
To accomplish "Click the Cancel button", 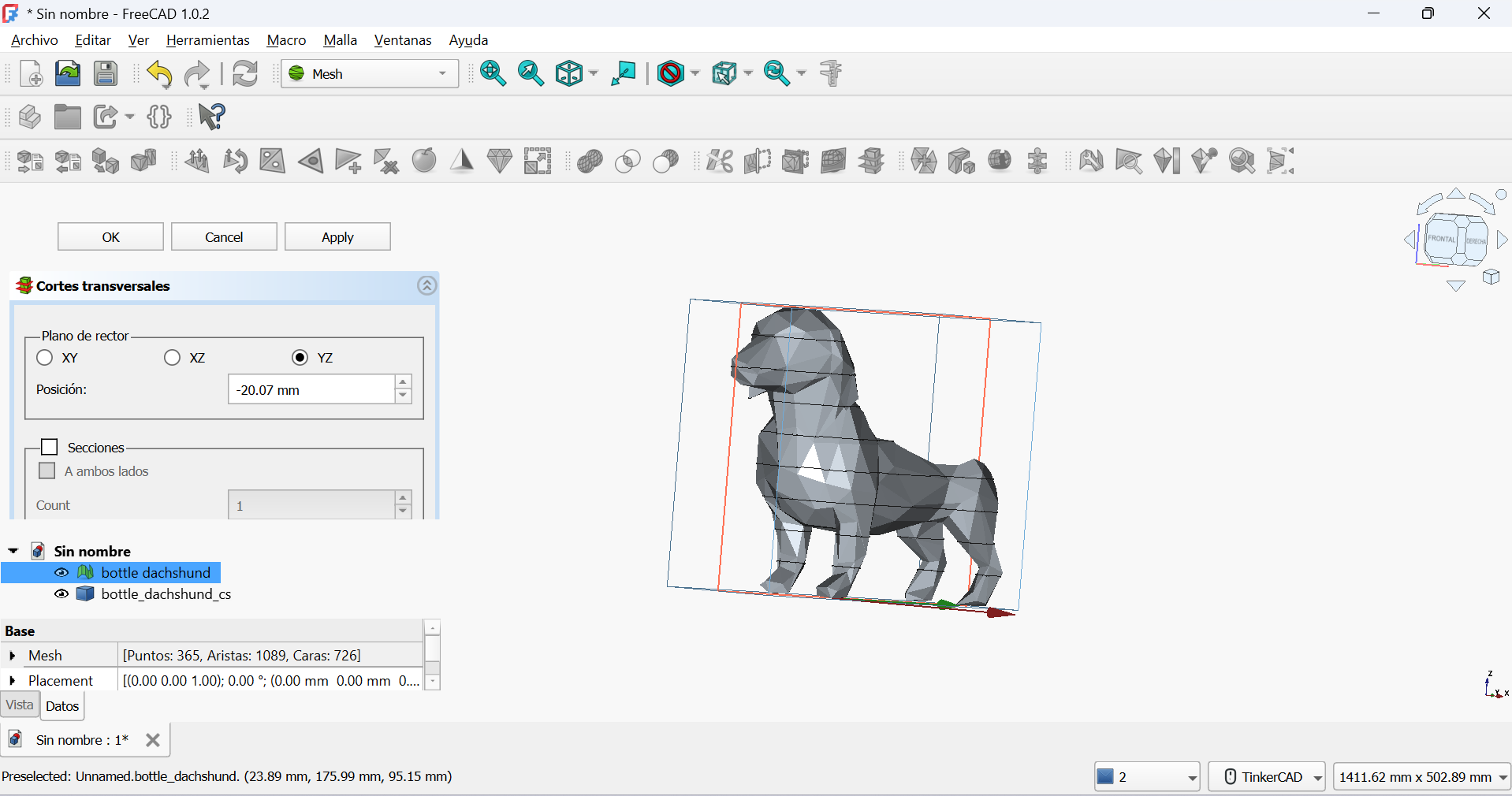I will tap(224, 237).
